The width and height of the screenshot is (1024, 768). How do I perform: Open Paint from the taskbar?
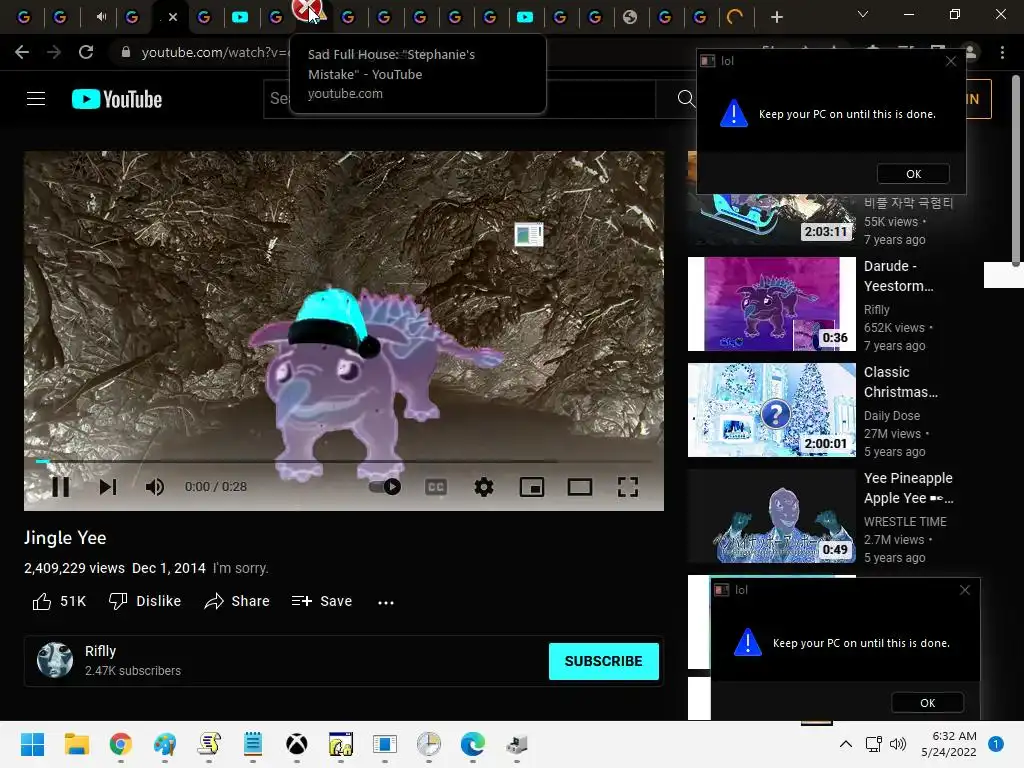click(x=165, y=744)
